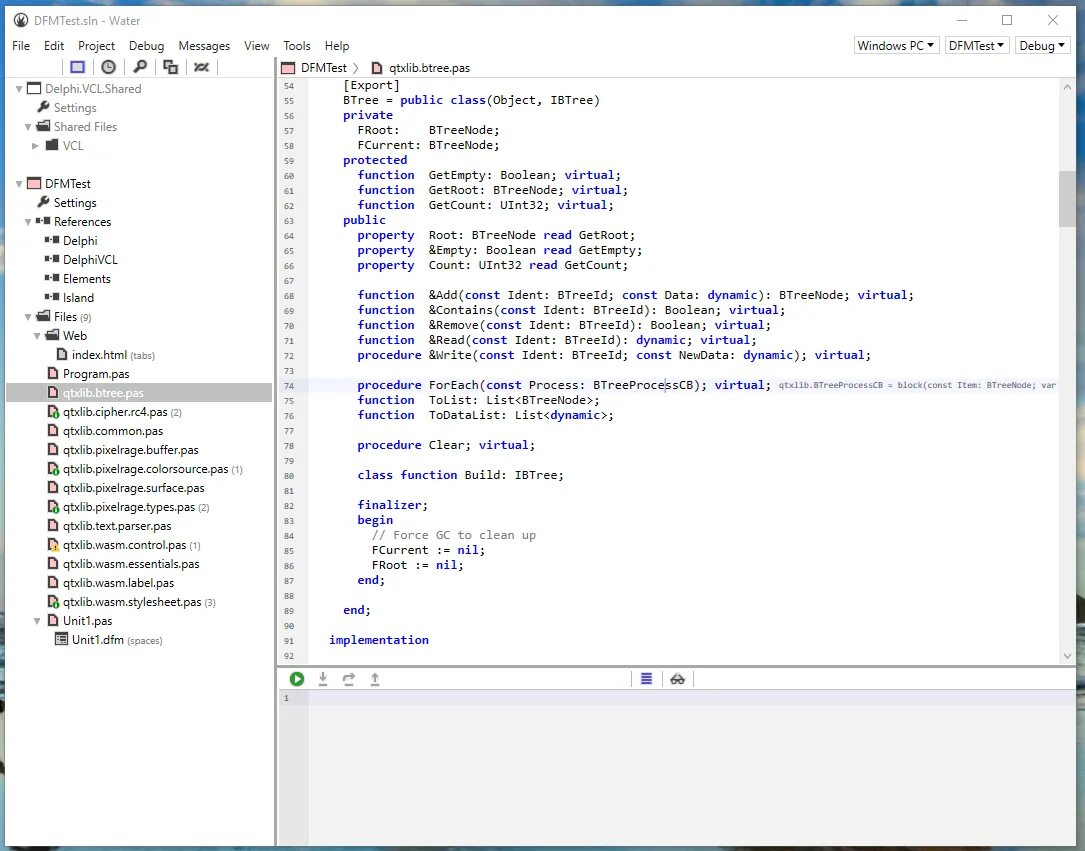This screenshot has width=1085, height=851.
Task: Click the Step Out debug icon
Action: [x=375, y=679]
